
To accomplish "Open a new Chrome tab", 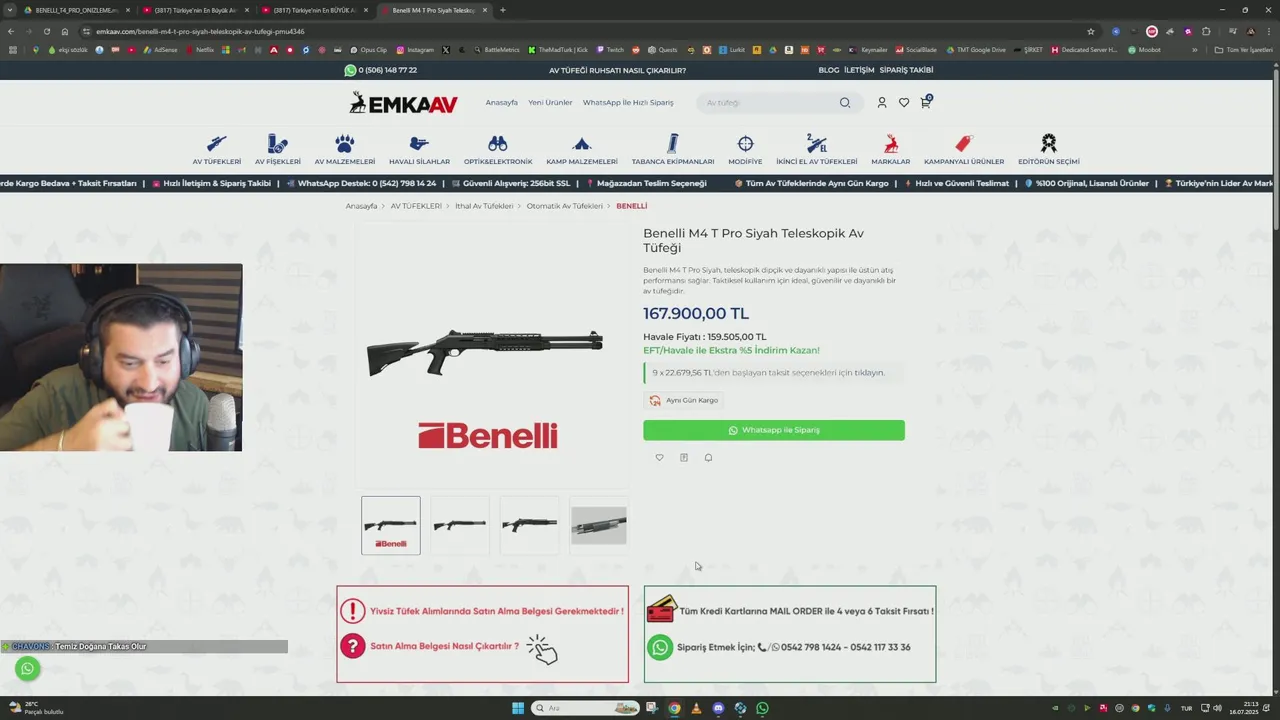I will tap(502, 10).
